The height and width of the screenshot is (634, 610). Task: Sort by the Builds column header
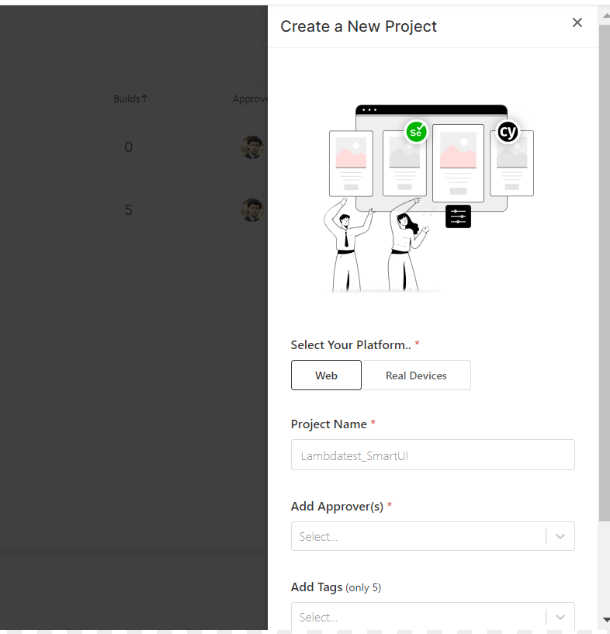[130, 99]
